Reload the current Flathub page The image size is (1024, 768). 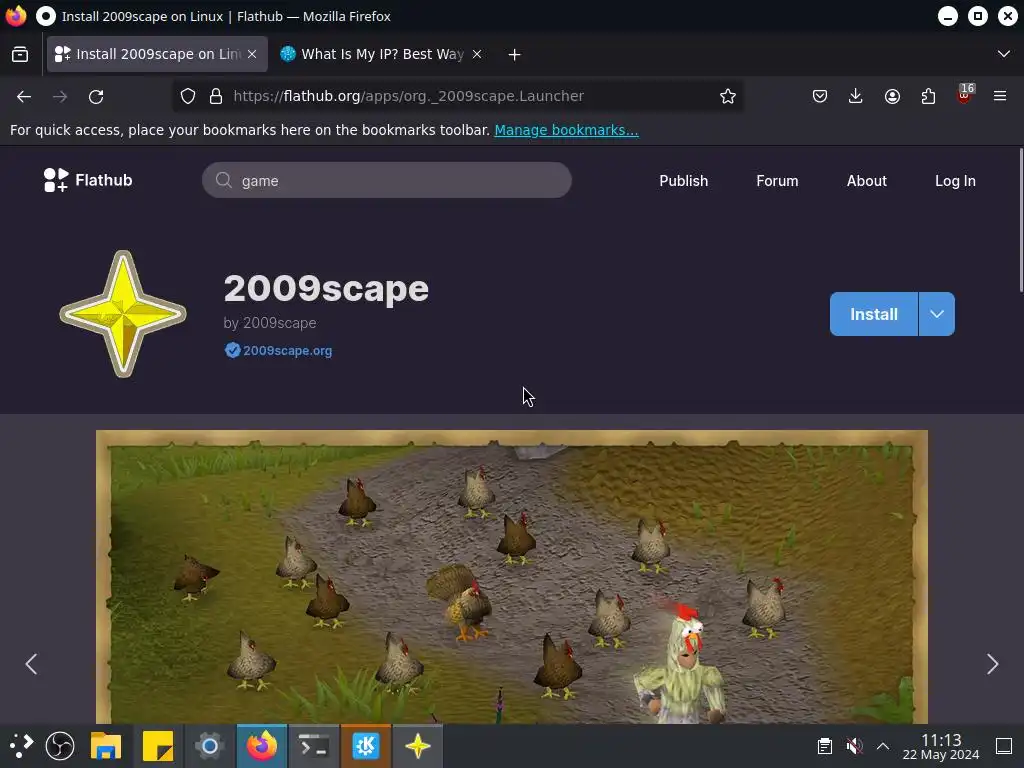(96, 97)
